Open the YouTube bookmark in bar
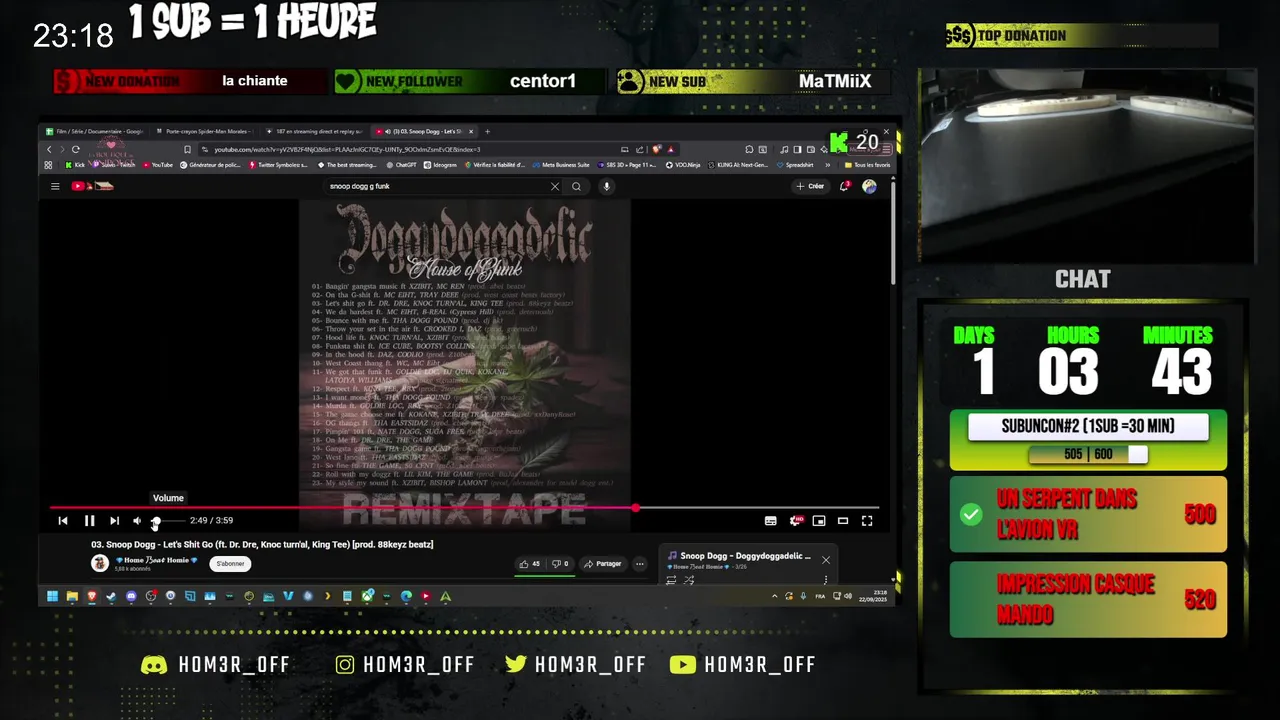The image size is (1280, 720). click(x=158, y=165)
